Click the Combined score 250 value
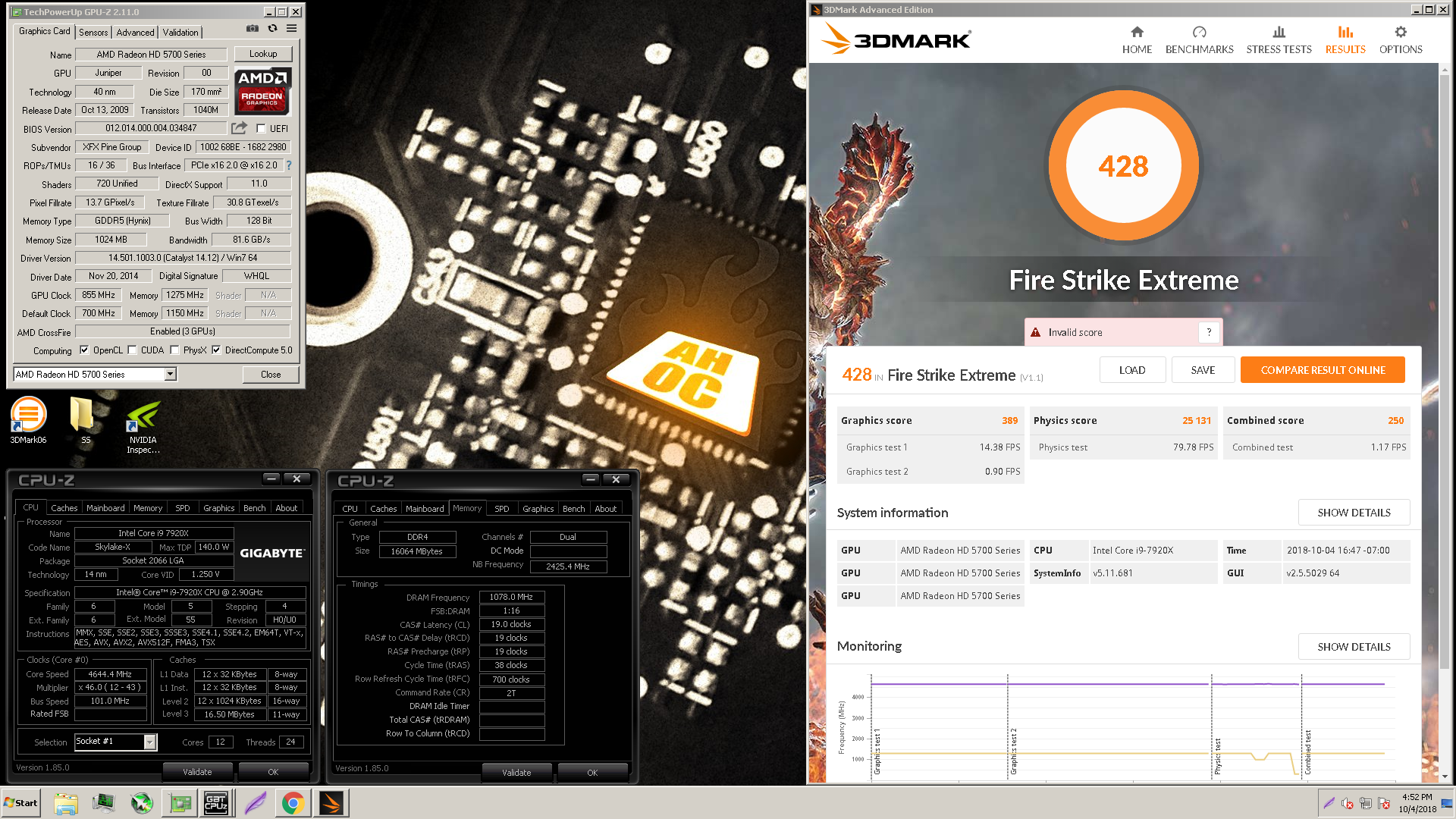The width and height of the screenshot is (1456, 819). pyautogui.click(x=1395, y=421)
